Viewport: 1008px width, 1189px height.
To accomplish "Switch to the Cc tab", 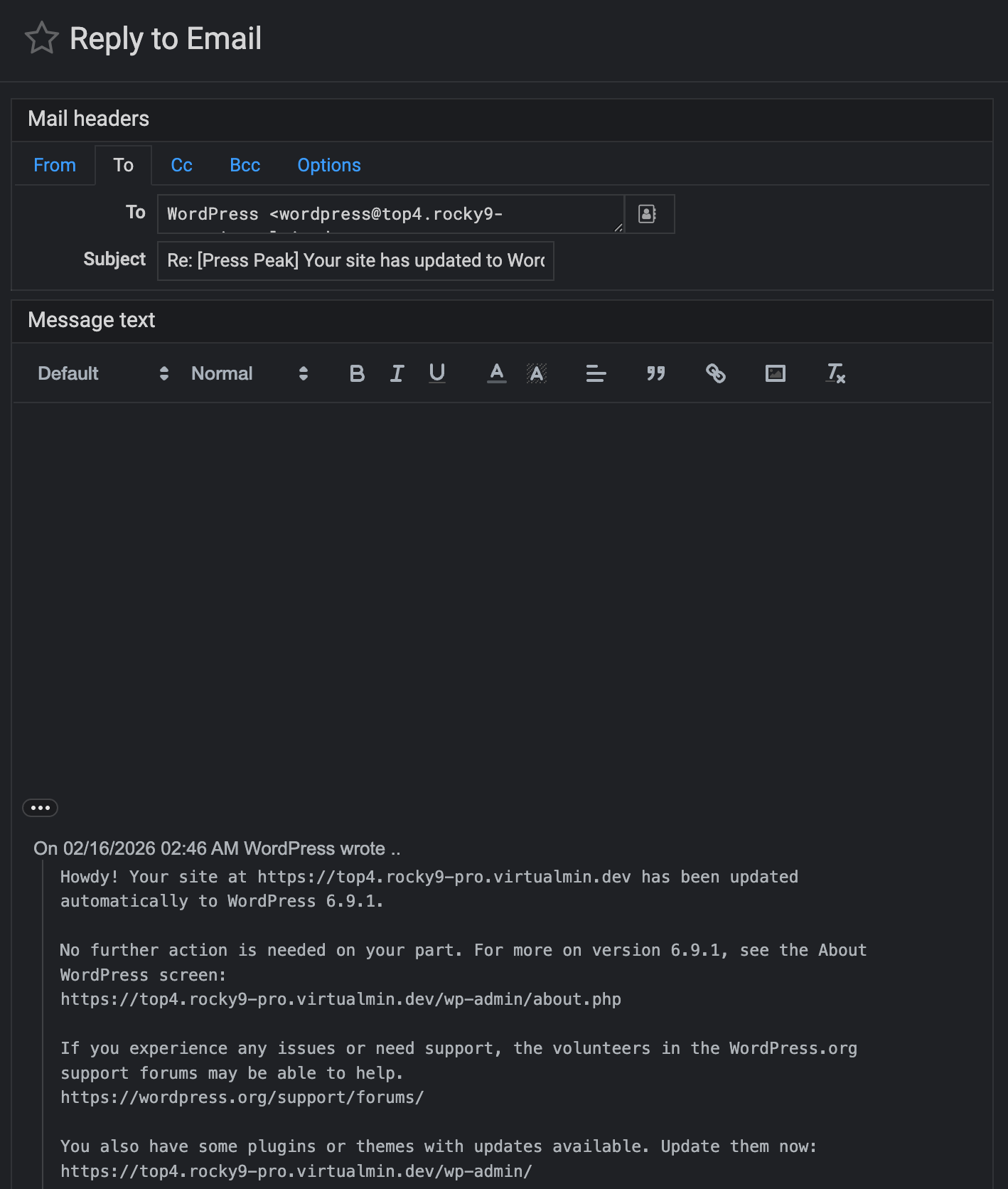I will pos(181,165).
